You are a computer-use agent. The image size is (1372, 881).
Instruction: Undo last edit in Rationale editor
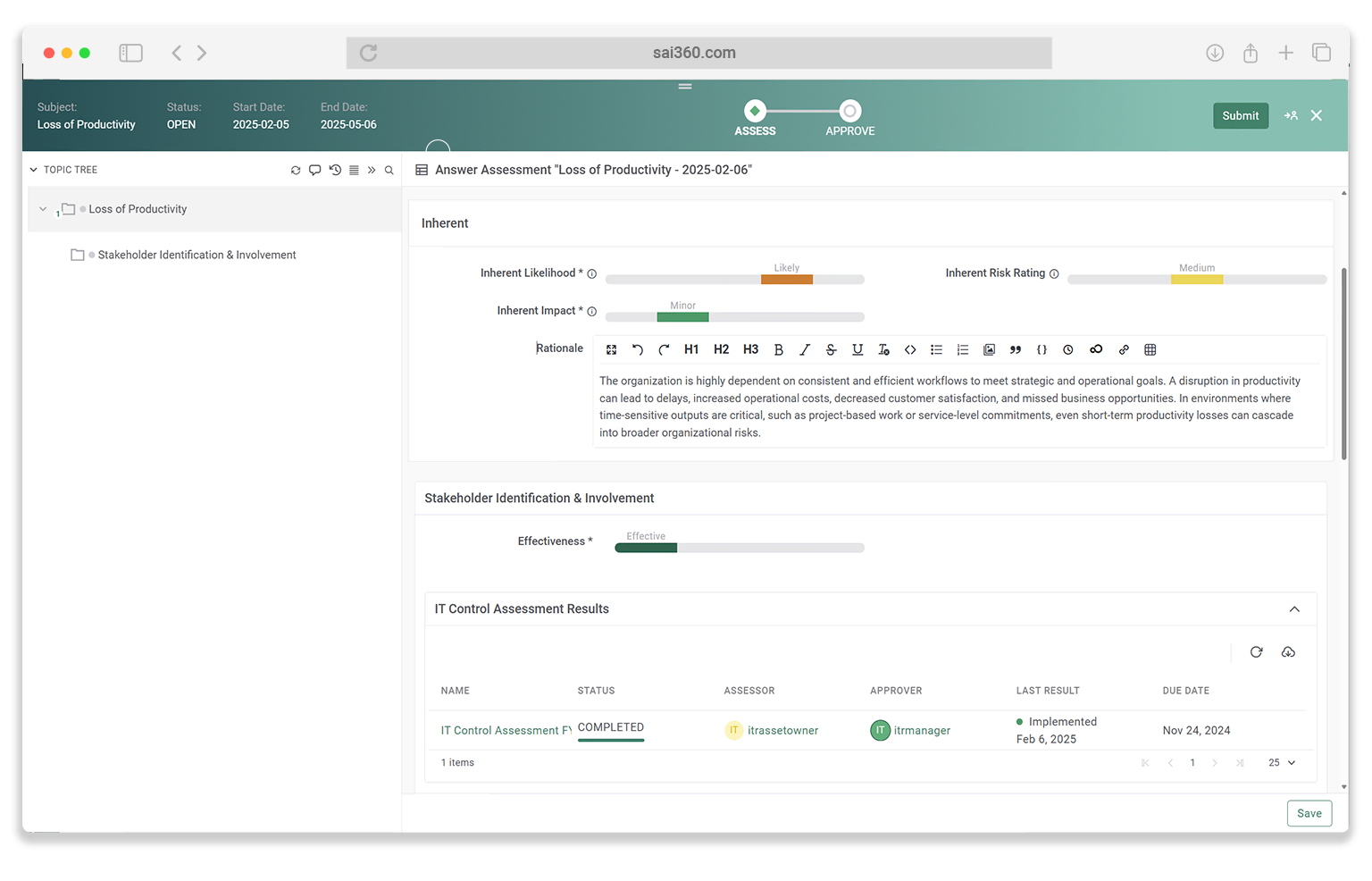pyautogui.click(x=638, y=350)
